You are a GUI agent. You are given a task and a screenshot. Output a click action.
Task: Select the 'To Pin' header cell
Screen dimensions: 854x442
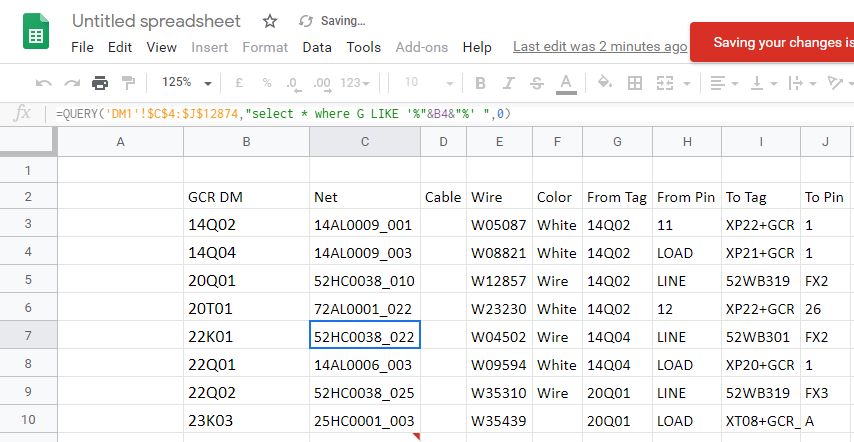pyautogui.click(x=827, y=197)
